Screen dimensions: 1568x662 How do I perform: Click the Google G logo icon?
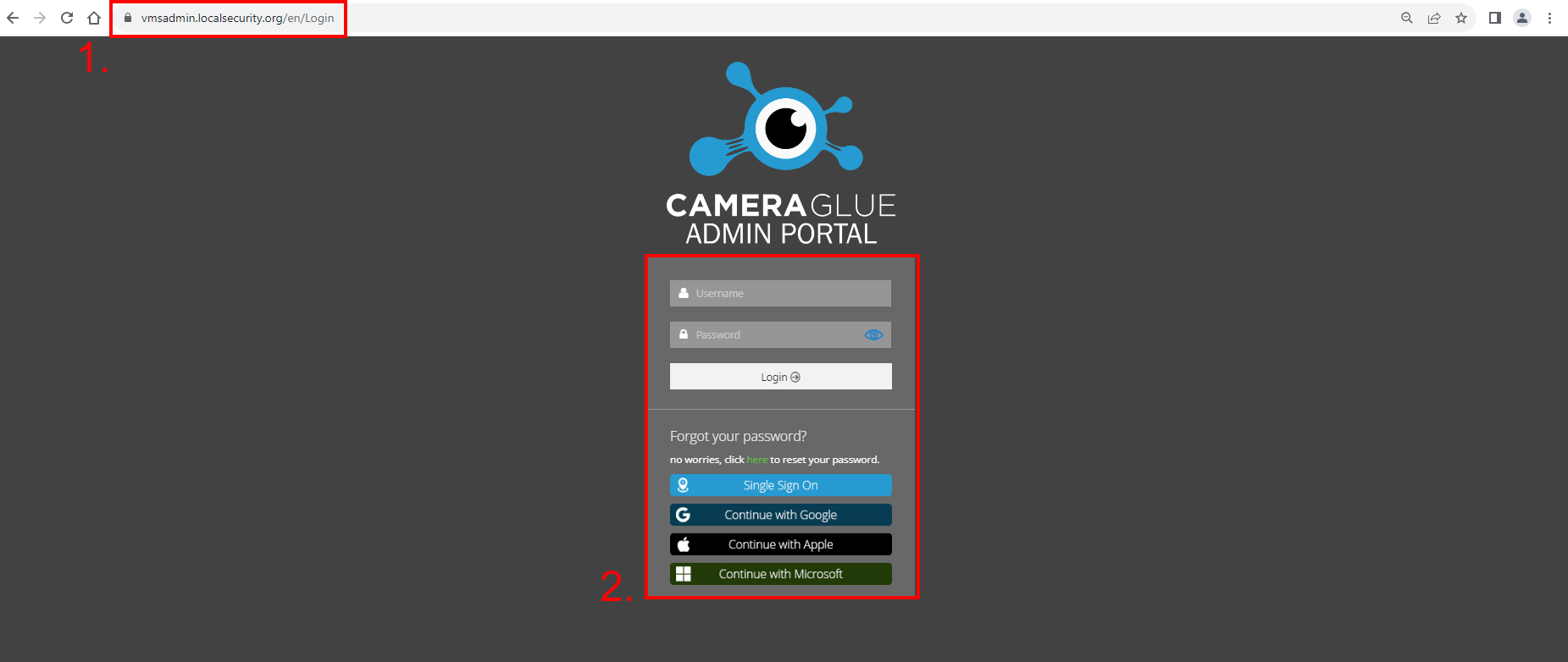click(x=683, y=515)
